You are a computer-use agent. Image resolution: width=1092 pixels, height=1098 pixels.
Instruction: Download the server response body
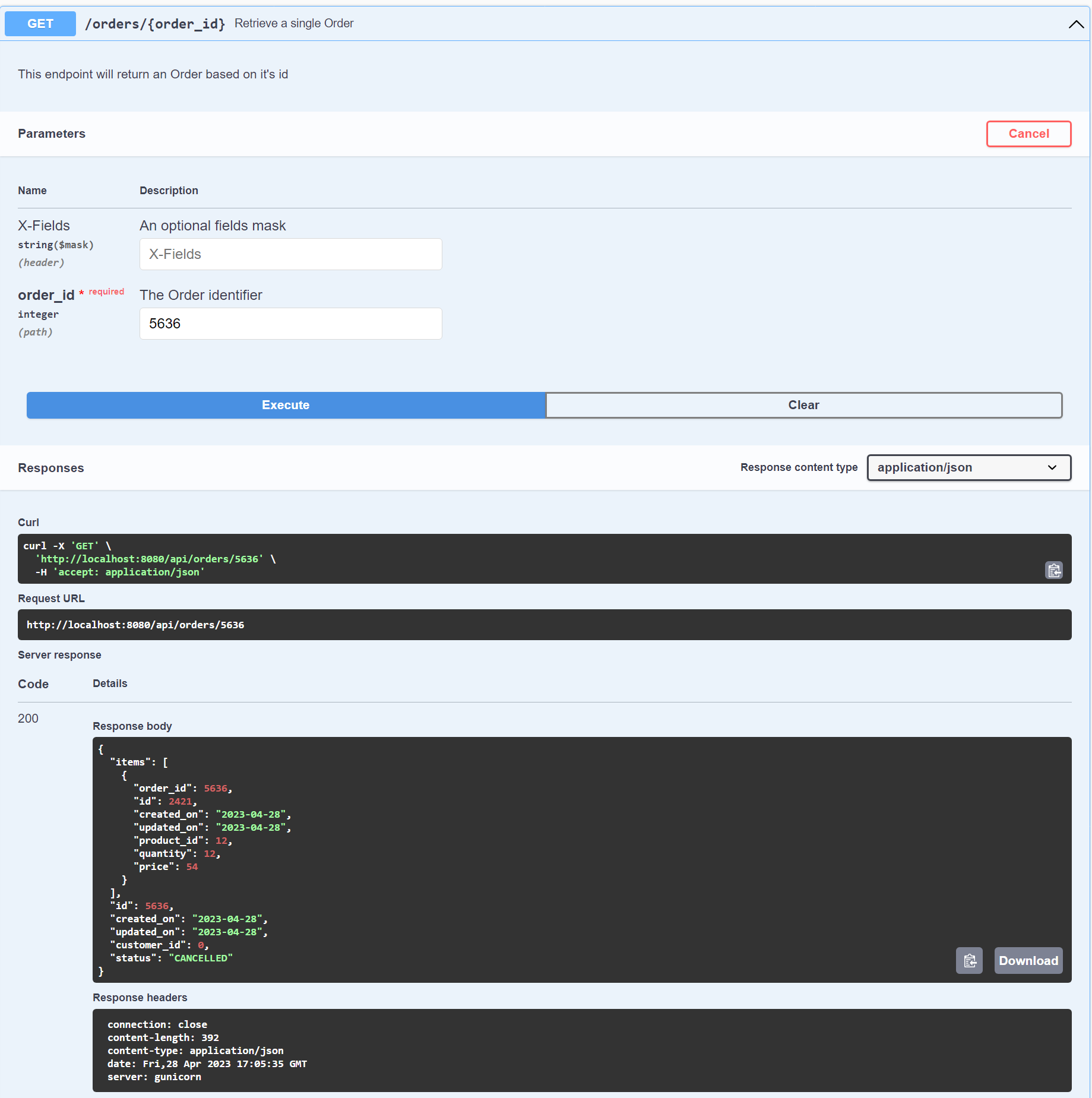click(1028, 960)
